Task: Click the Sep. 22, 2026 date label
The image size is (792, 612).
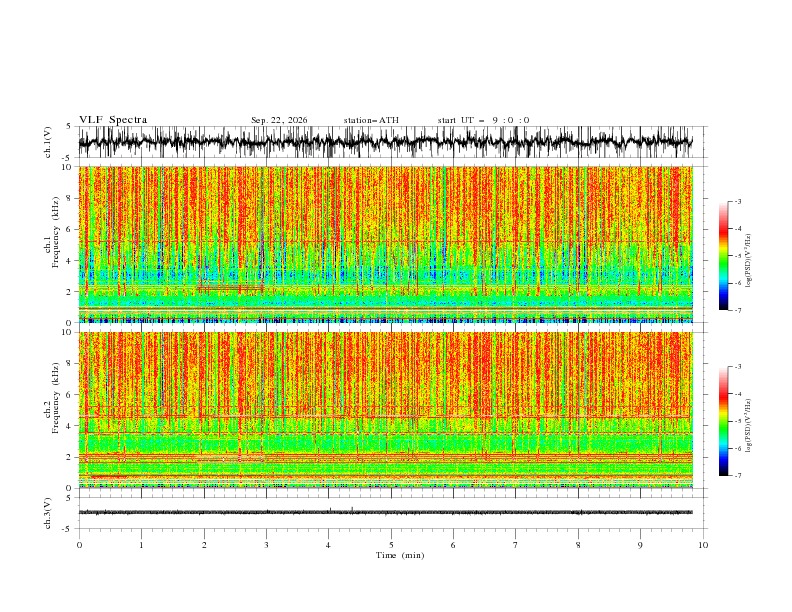Action: coord(279,120)
